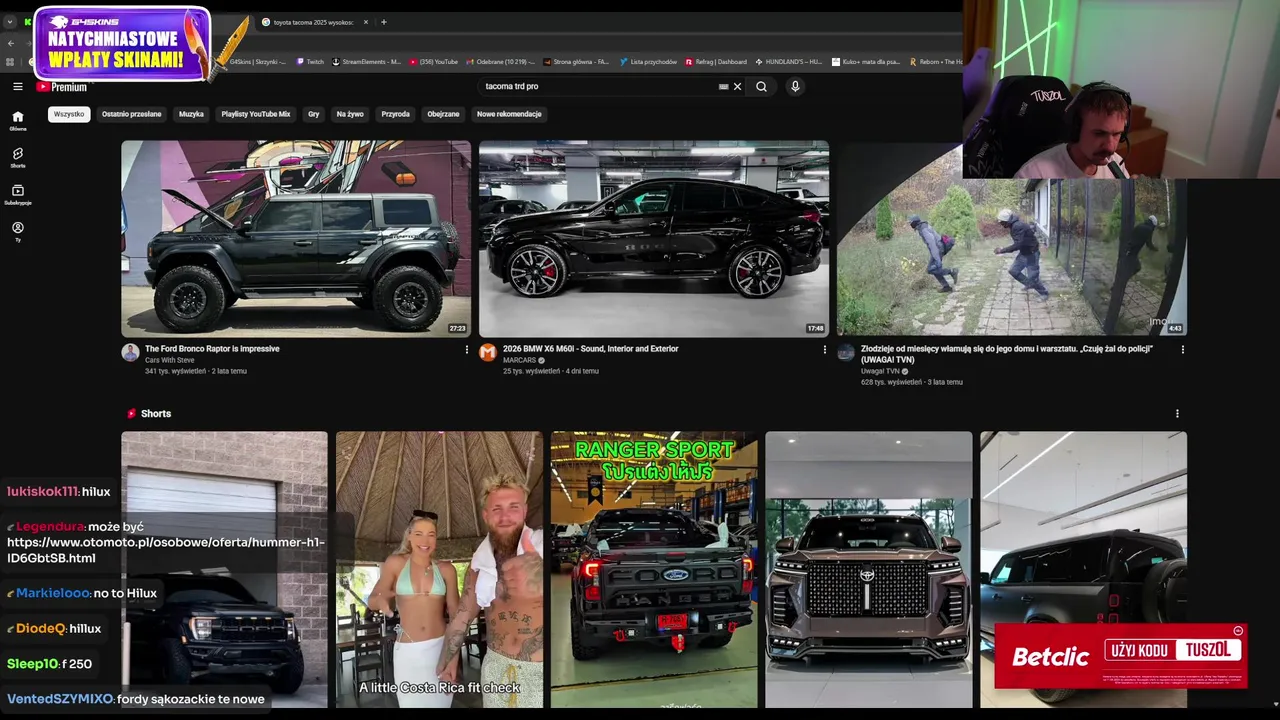Select the Na żywo filter chip
Image resolution: width=1280 pixels, height=720 pixels.
tap(350, 114)
